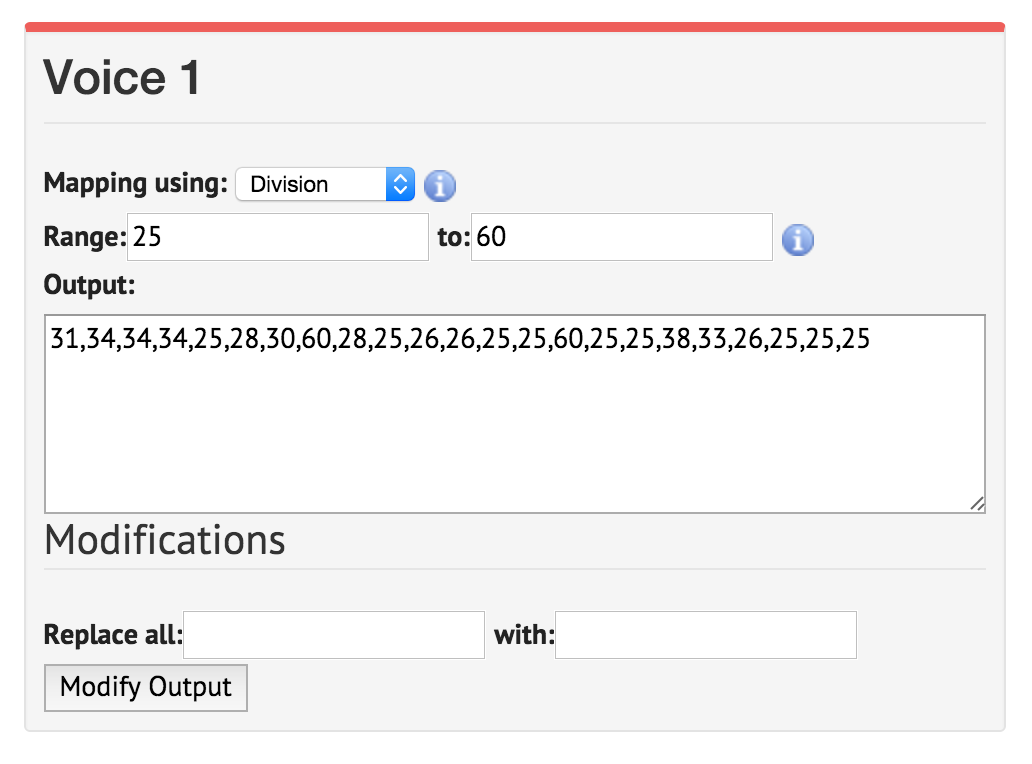Click the up-down chevron on the Division selector
The width and height of the screenshot is (1032, 764).
coord(402,184)
